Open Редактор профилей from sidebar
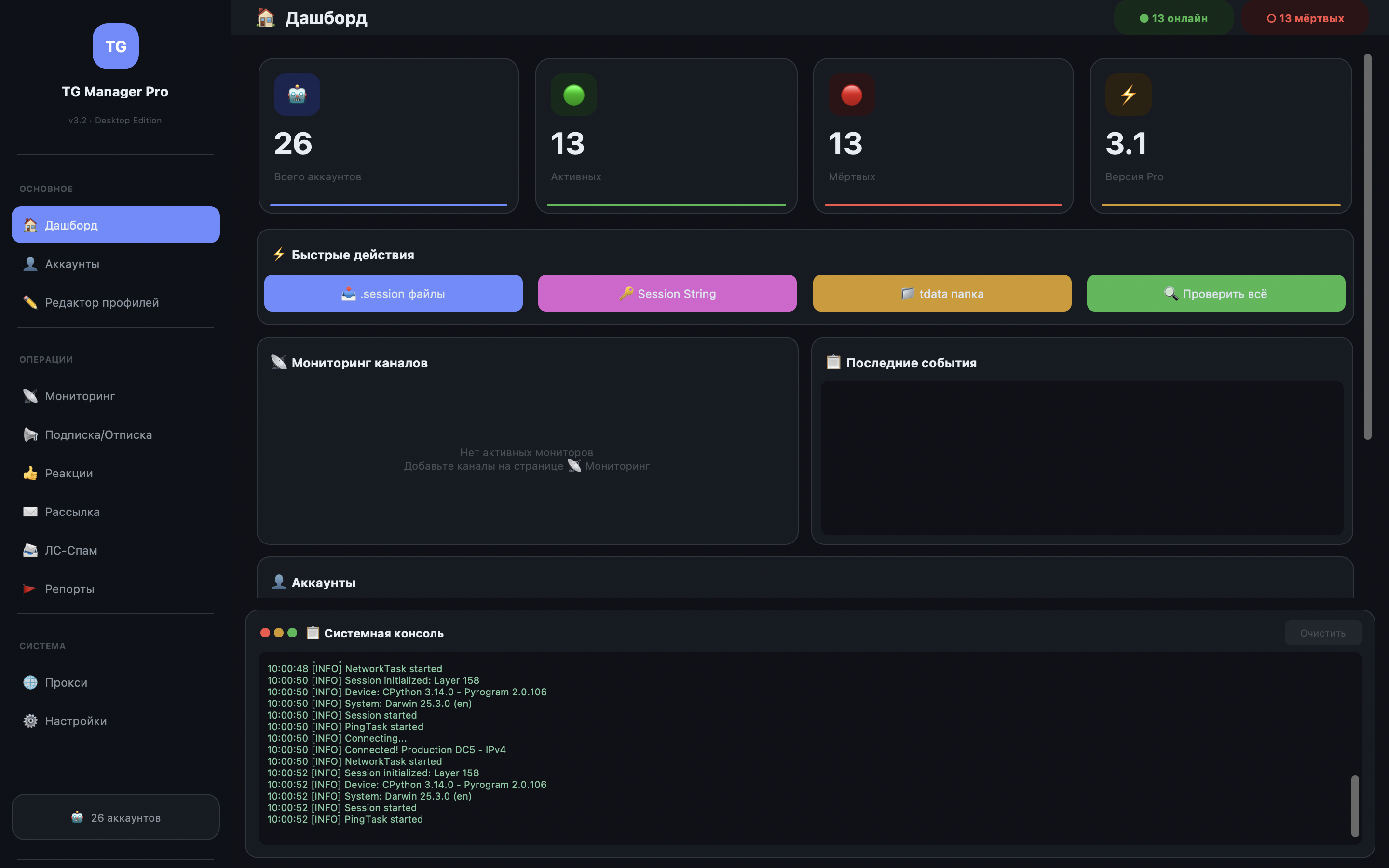The width and height of the screenshot is (1389, 868). tap(102, 302)
